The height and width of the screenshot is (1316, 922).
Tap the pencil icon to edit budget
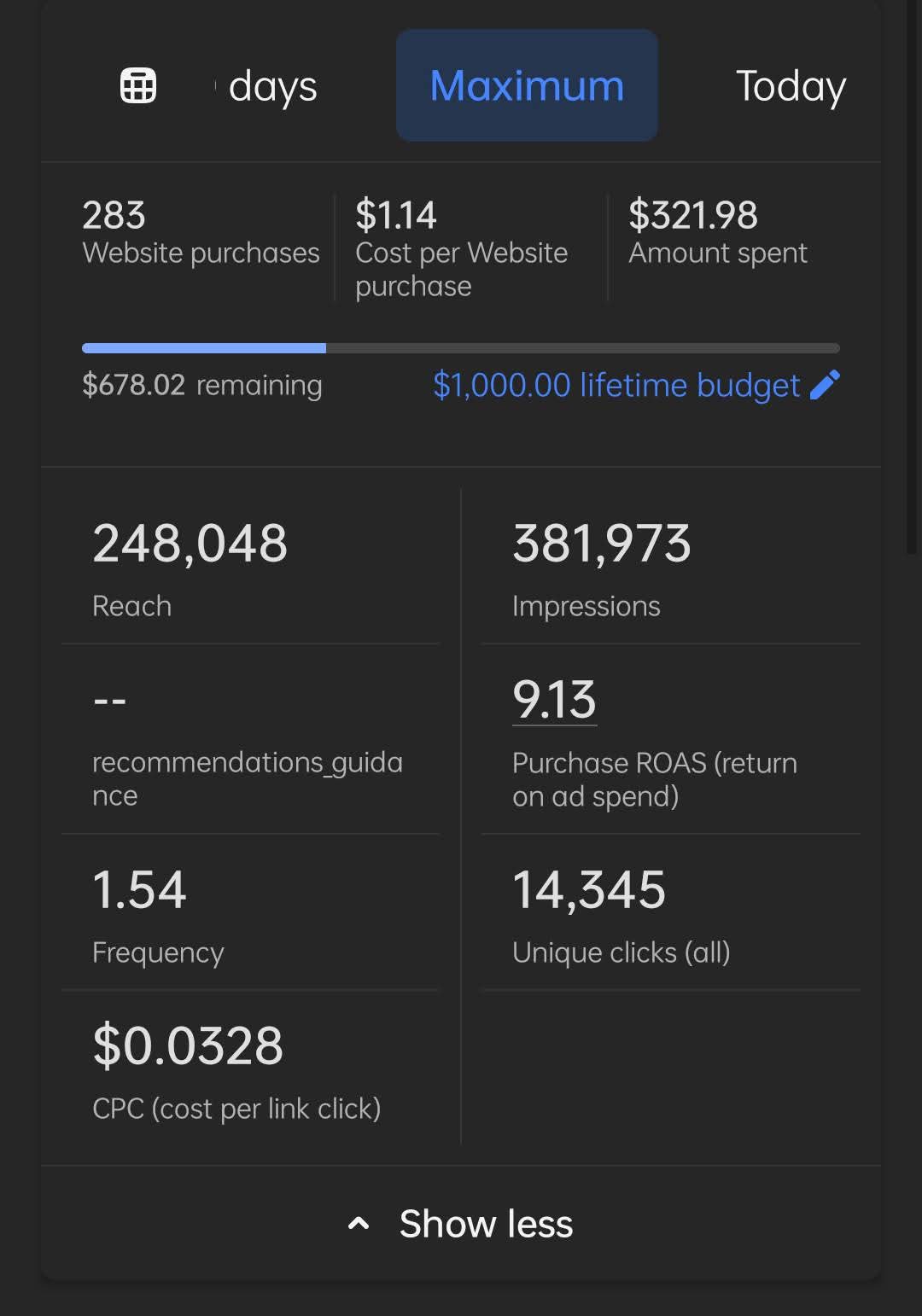[x=825, y=385]
